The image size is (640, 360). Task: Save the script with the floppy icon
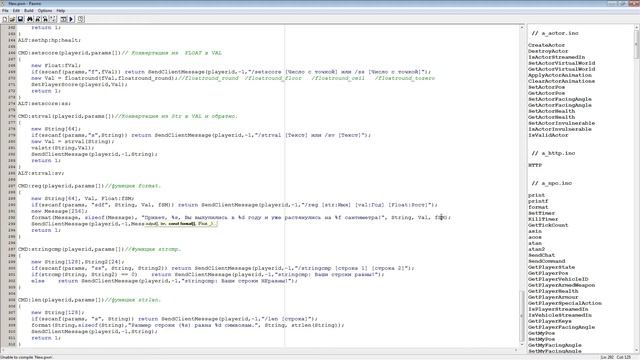pyautogui.click(x=20, y=19)
